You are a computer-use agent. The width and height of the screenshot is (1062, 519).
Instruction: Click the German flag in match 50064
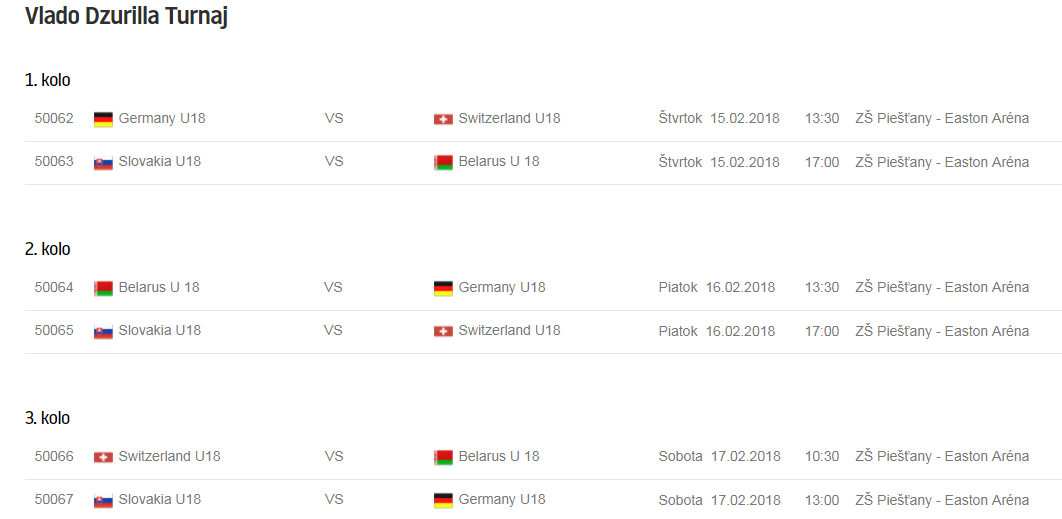coord(443,288)
